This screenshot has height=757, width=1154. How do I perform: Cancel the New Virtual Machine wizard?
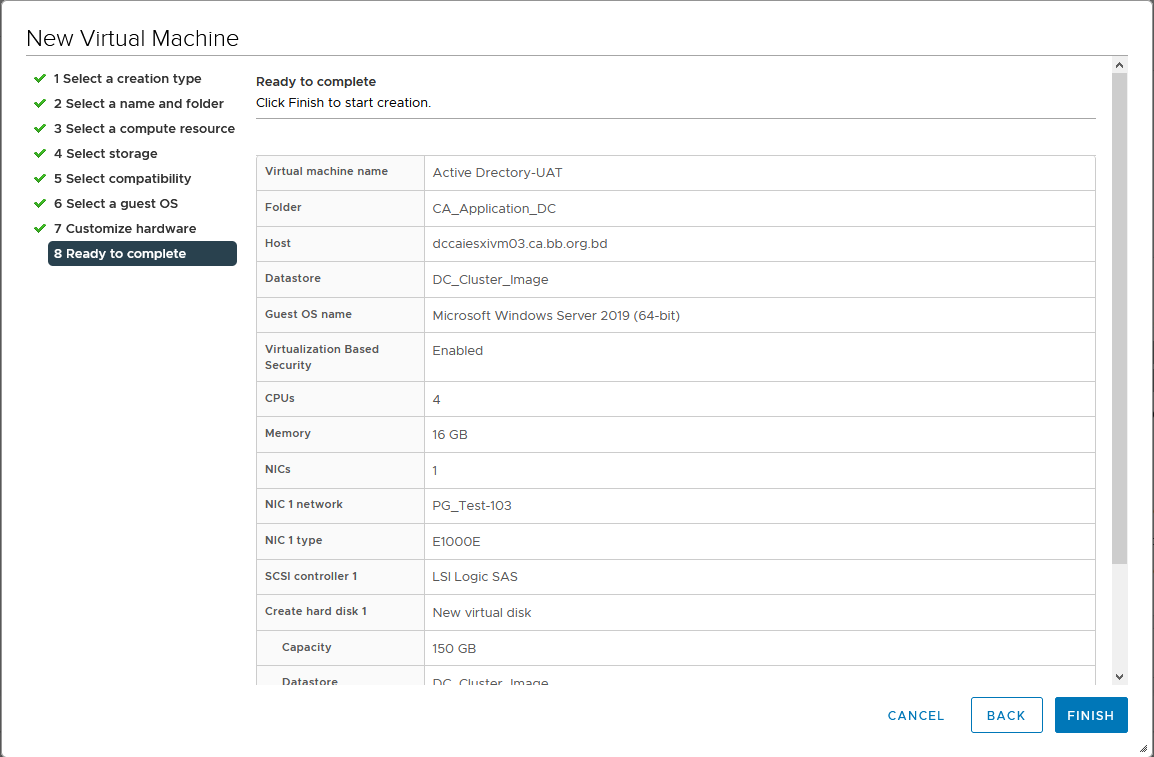[x=916, y=716]
